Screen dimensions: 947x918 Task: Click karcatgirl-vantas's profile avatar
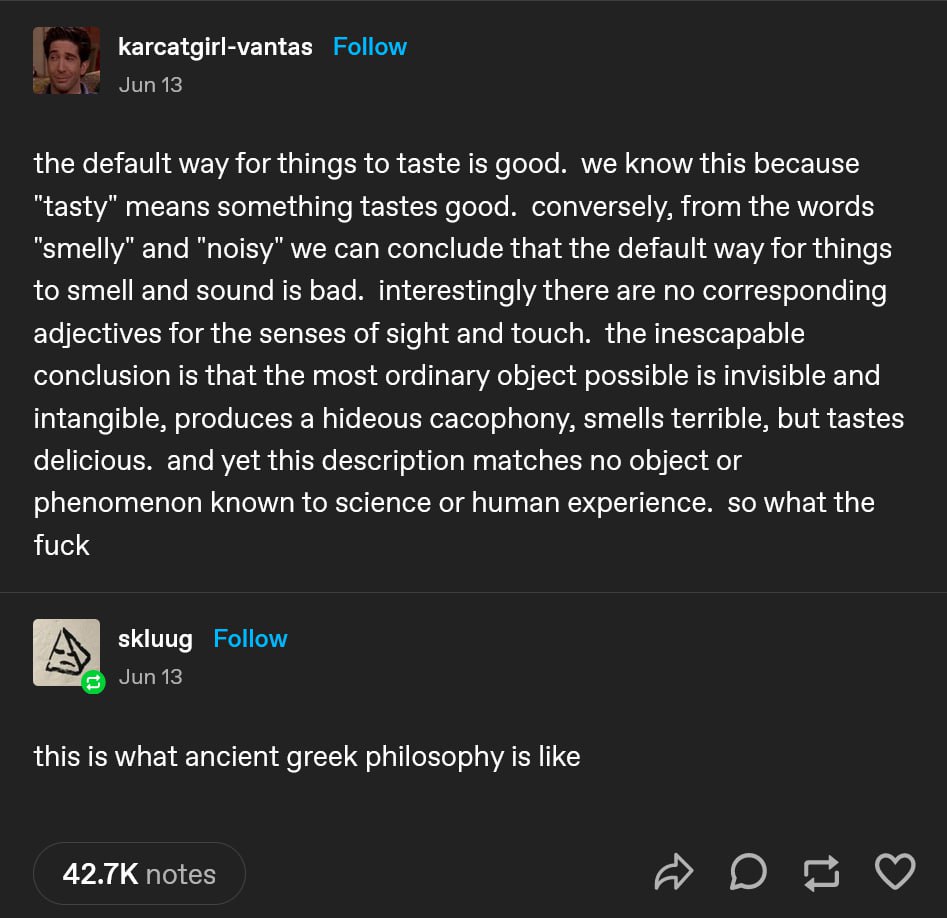coord(66,60)
